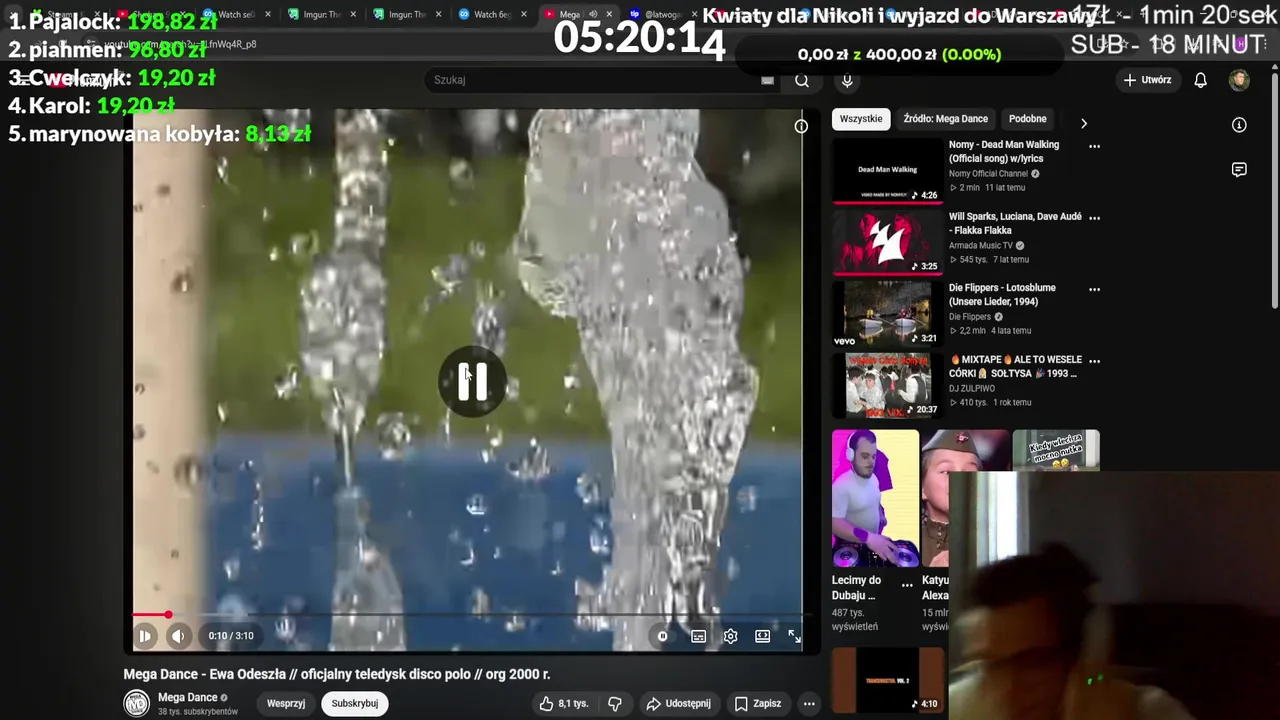Click the Utwórz create button
The image size is (1280, 720).
tap(1147, 80)
